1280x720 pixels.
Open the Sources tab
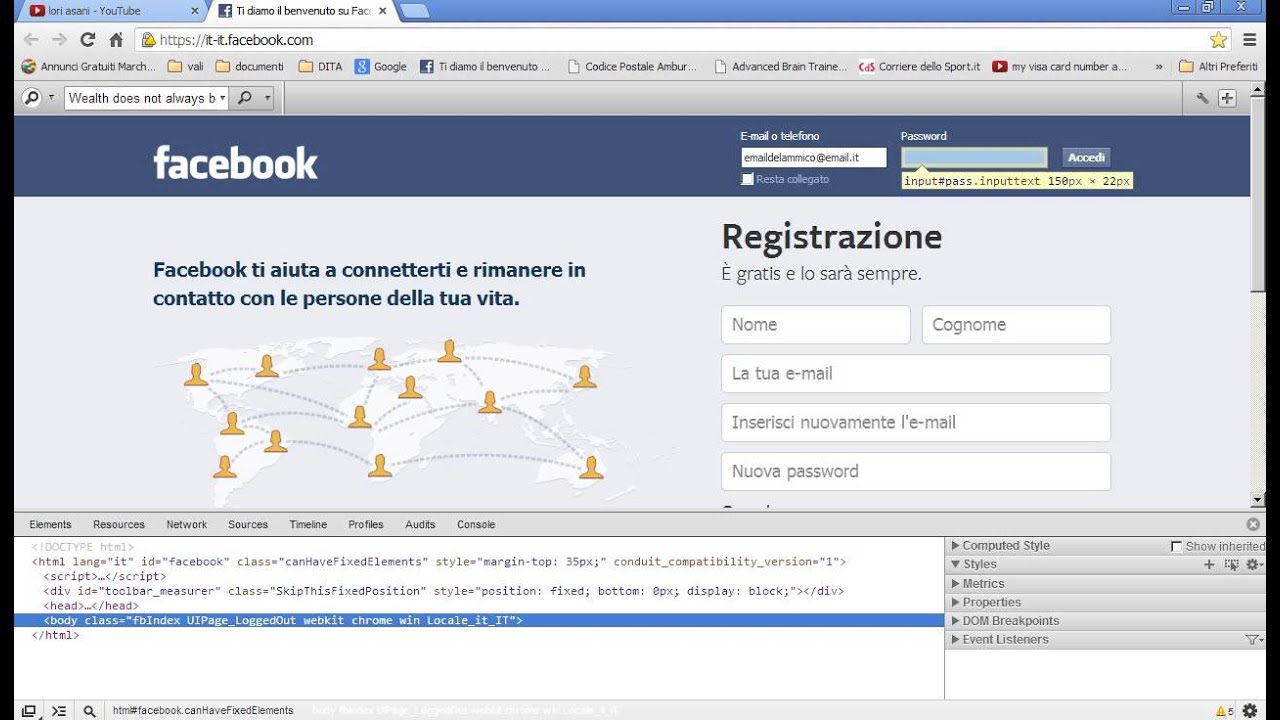[248, 524]
